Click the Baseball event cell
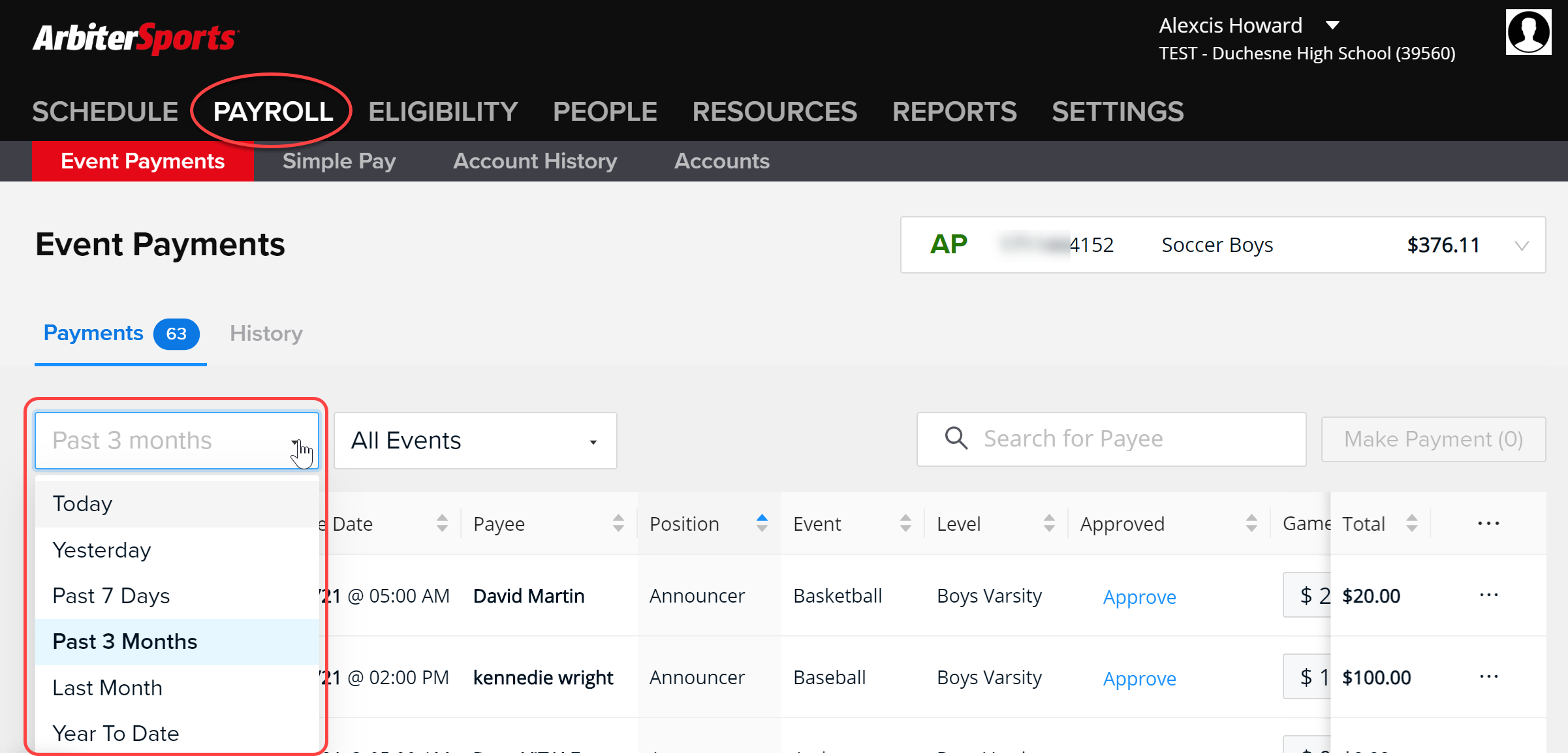Screen dimensions: 1568x756 pos(829,678)
